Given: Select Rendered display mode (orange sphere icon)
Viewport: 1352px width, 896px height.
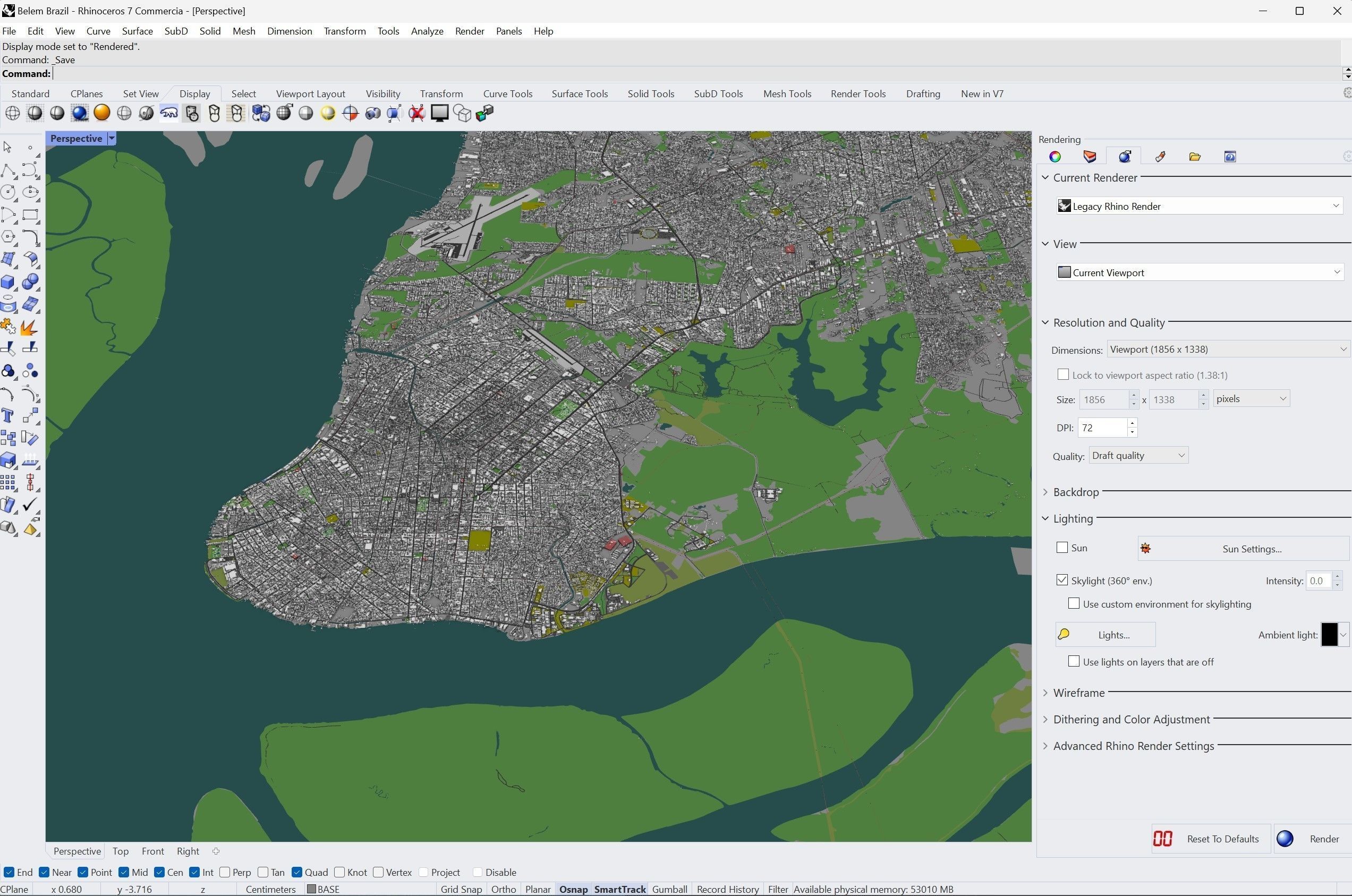Looking at the screenshot, I should click(x=101, y=113).
